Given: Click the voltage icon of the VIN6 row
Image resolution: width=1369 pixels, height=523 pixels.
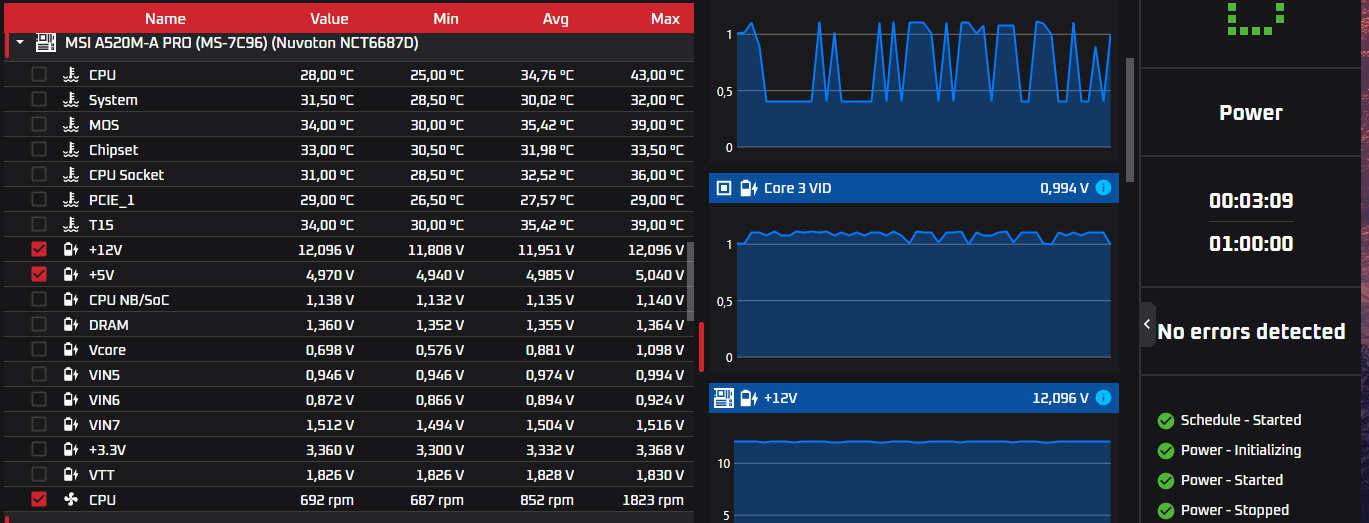Looking at the screenshot, I should [71, 399].
